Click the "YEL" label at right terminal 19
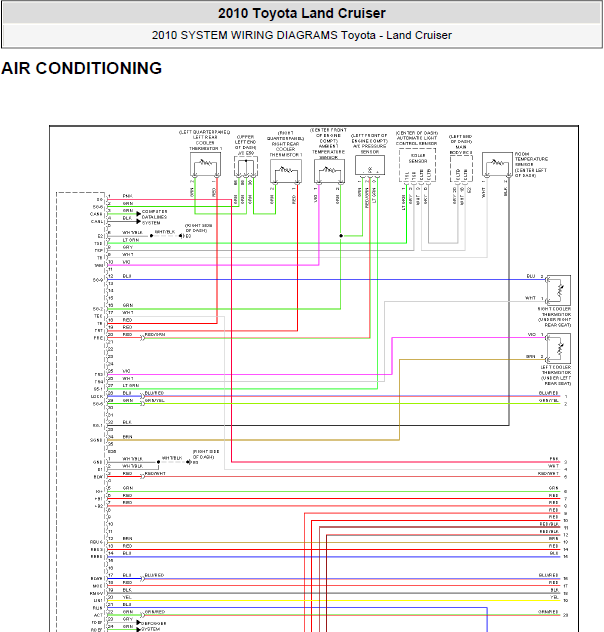 (555, 597)
